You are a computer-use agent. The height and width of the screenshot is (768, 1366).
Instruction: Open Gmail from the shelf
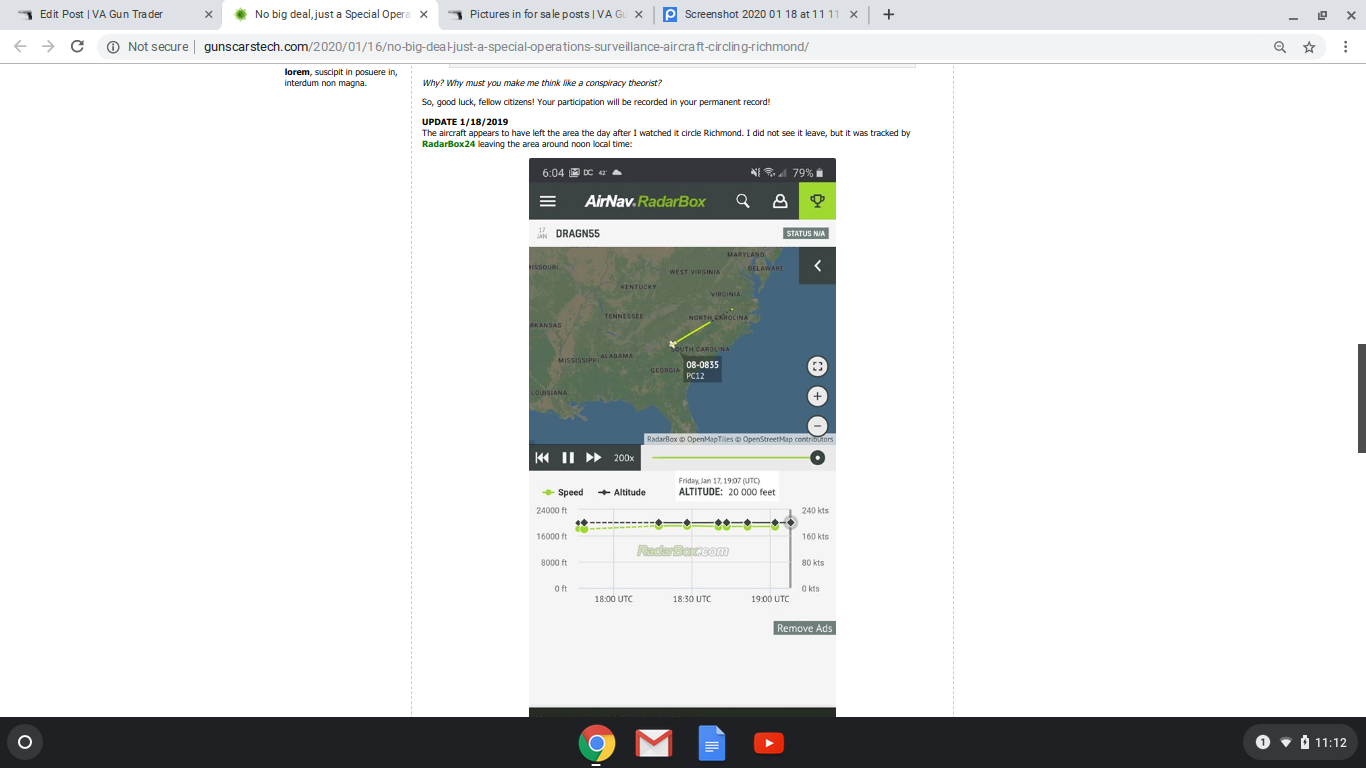[x=653, y=743]
